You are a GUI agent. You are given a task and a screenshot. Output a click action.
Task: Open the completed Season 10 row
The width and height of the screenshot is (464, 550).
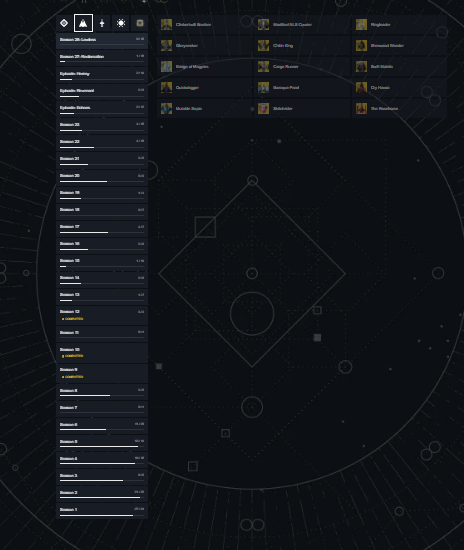(x=102, y=353)
